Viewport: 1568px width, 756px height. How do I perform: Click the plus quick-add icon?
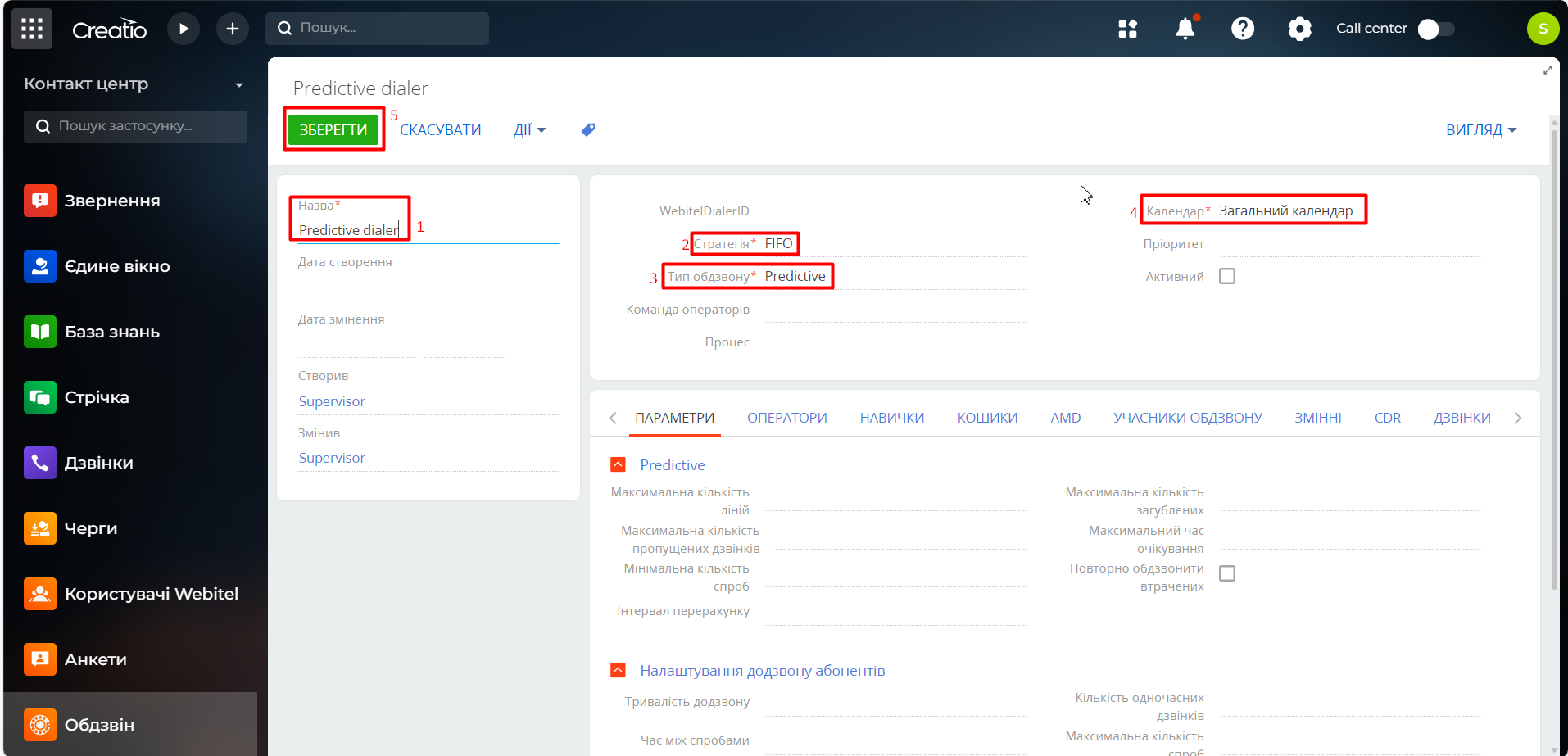[x=233, y=29]
